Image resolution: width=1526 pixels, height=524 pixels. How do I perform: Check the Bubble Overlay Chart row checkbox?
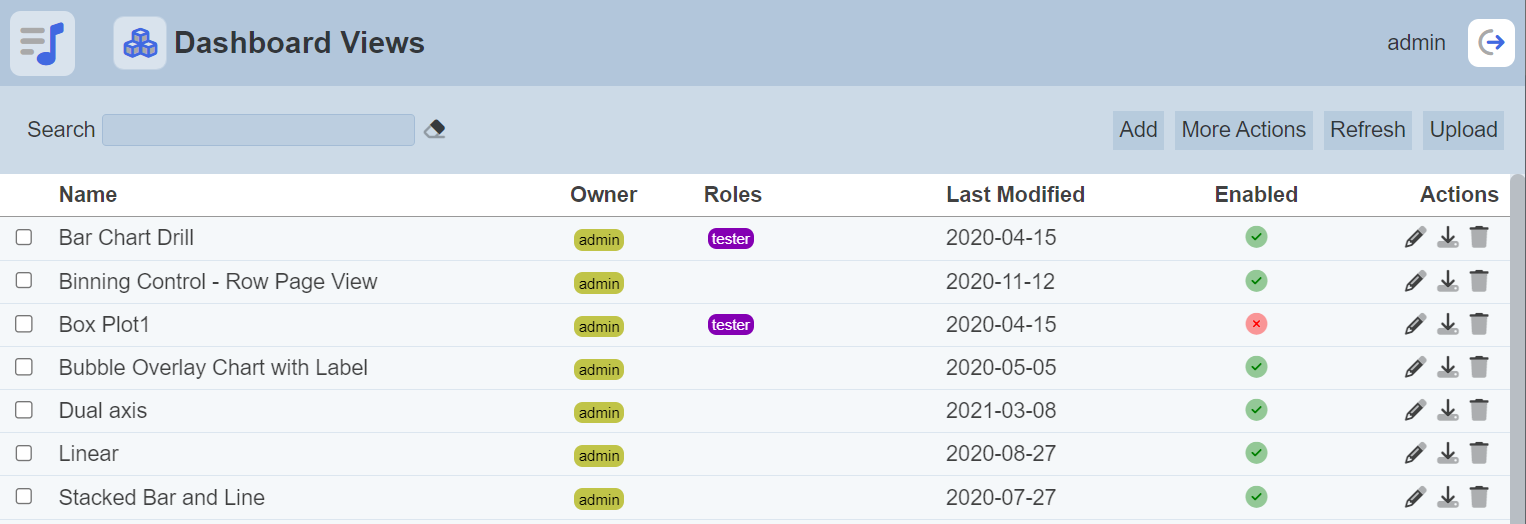24,367
